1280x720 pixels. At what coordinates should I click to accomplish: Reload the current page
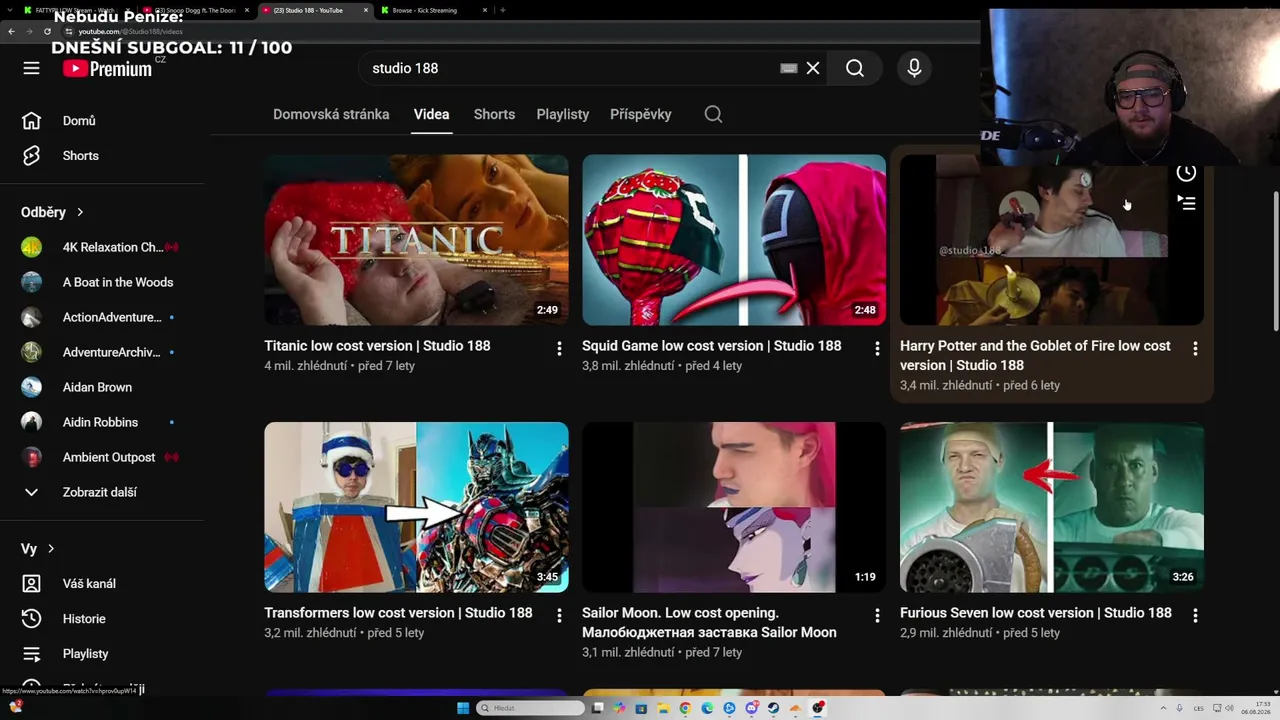point(47,32)
